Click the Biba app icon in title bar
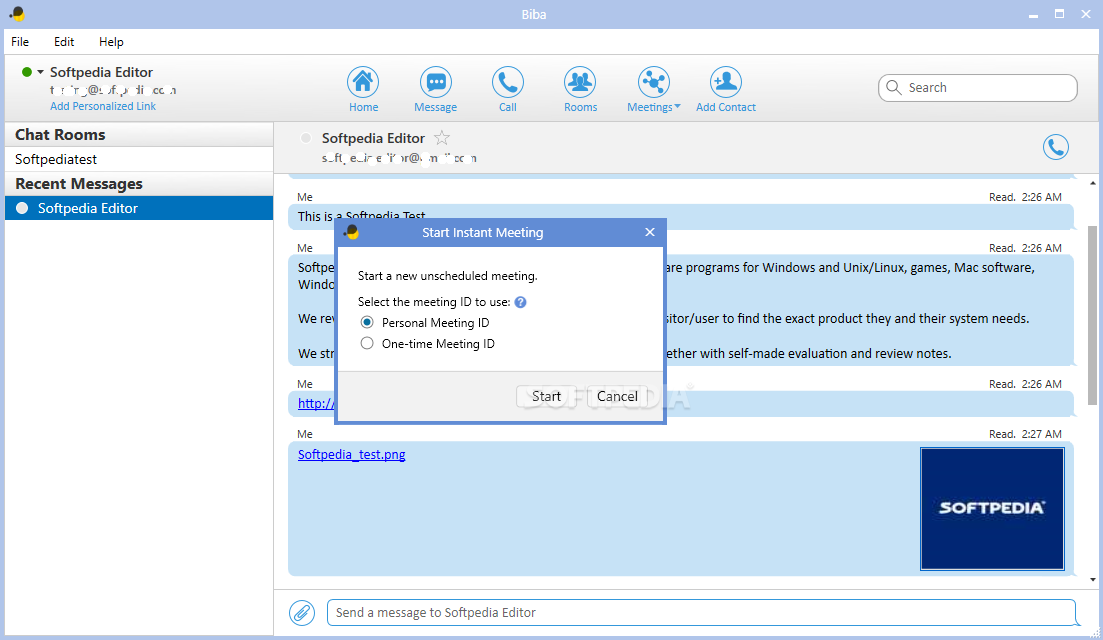The height and width of the screenshot is (640, 1103). tap(17, 13)
